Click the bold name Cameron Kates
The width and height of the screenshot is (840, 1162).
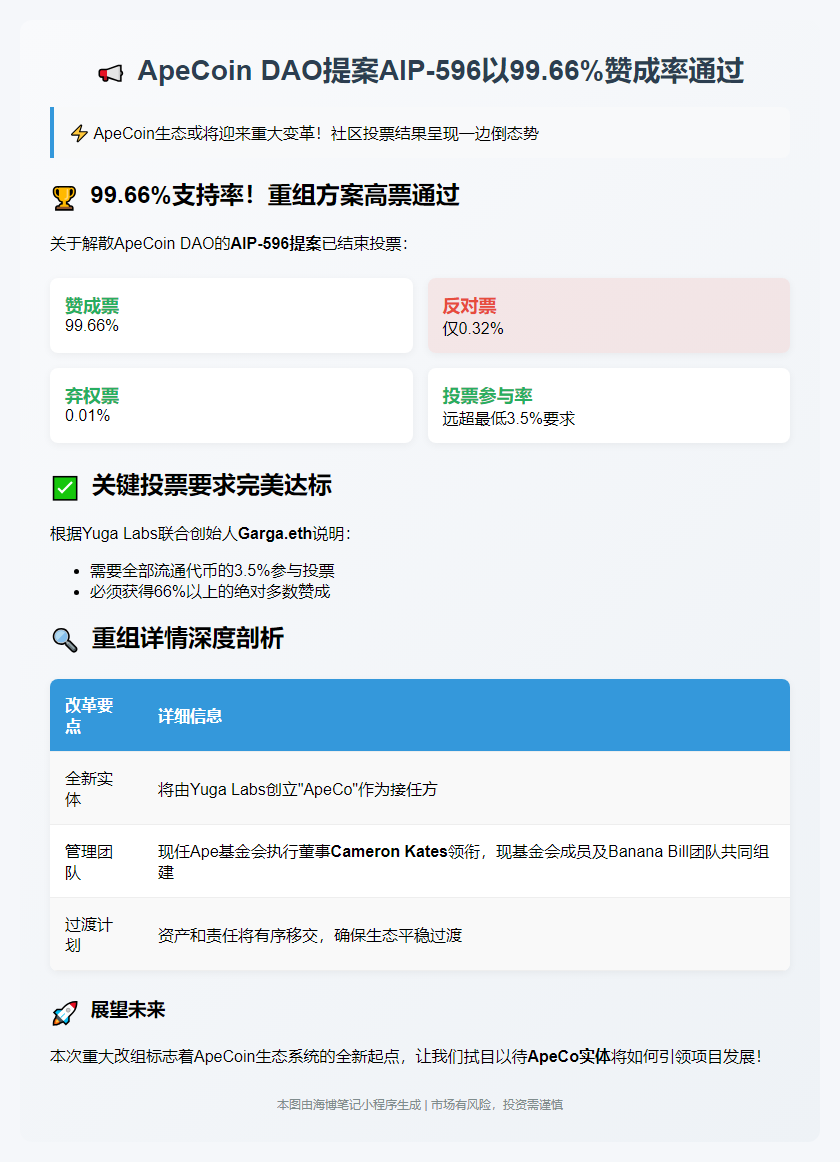pyautogui.click(x=389, y=851)
